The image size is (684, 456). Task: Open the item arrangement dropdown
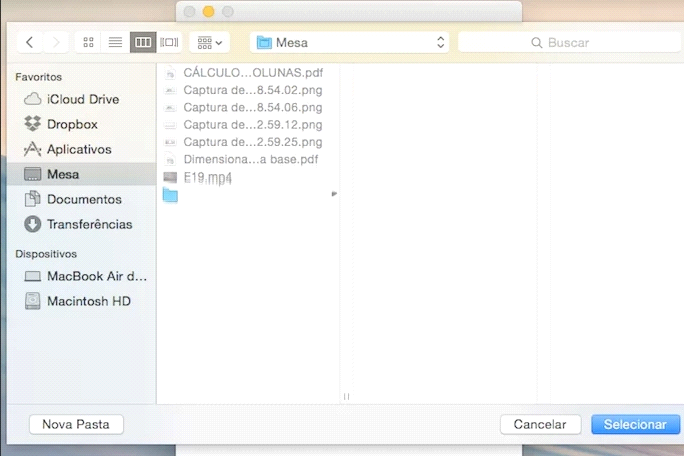(x=209, y=42)
